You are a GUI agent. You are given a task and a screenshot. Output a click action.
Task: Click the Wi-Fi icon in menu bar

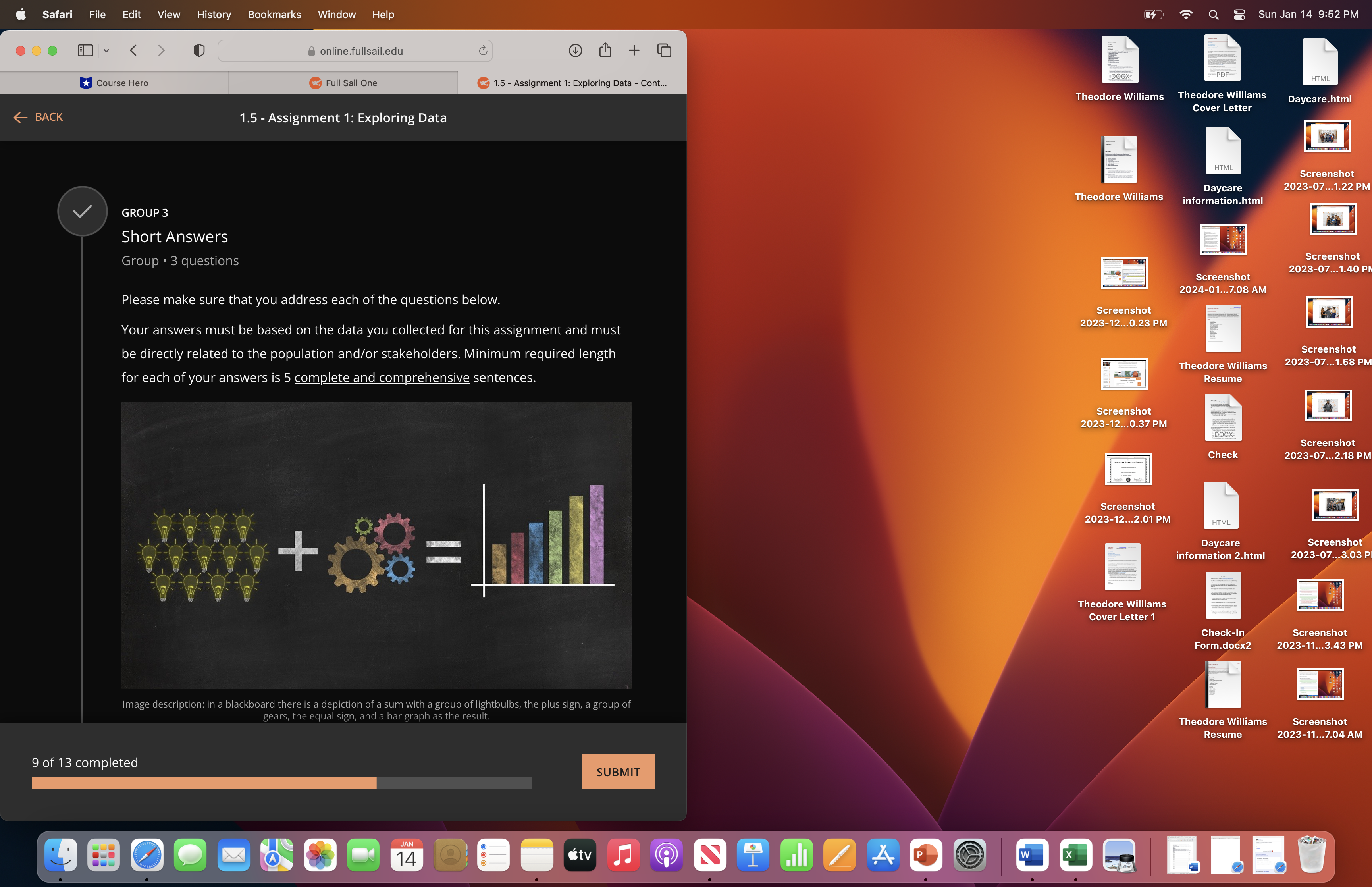click(1187, 14)
